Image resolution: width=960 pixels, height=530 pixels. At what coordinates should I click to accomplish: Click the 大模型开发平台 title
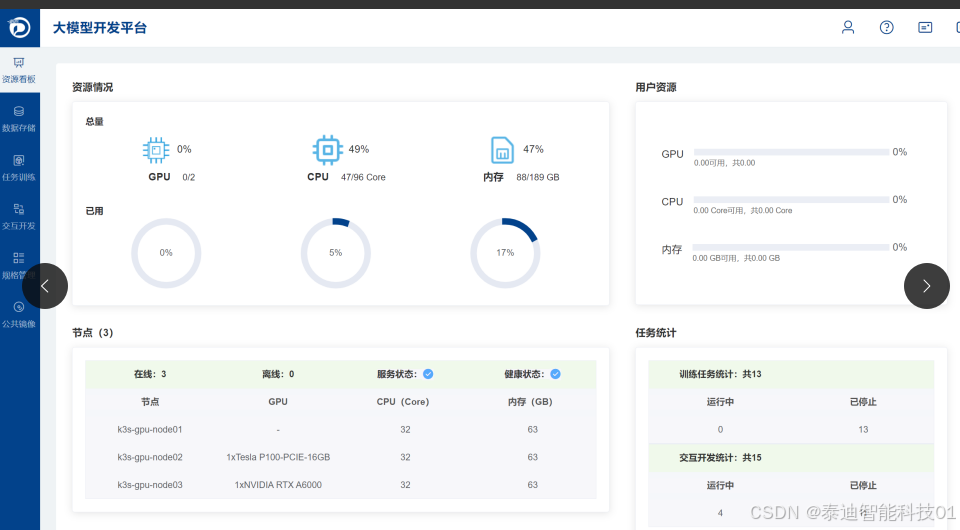pyautogui.click(x=100, y=28)
